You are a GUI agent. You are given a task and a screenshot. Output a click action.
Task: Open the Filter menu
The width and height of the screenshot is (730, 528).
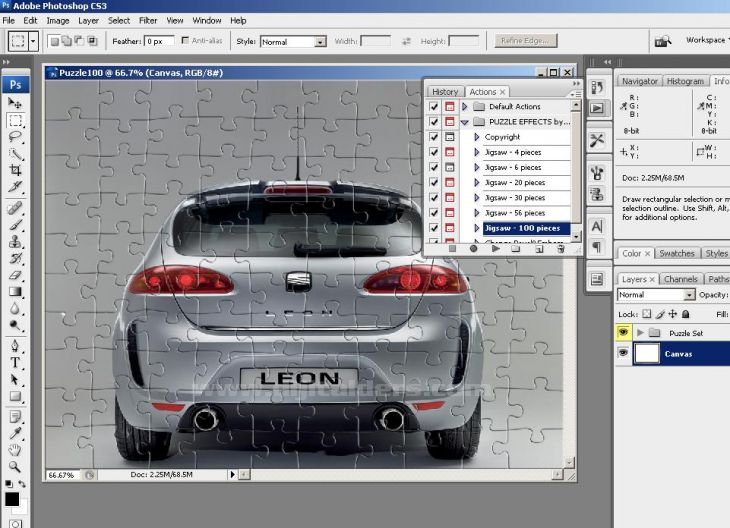click(148, 20)
